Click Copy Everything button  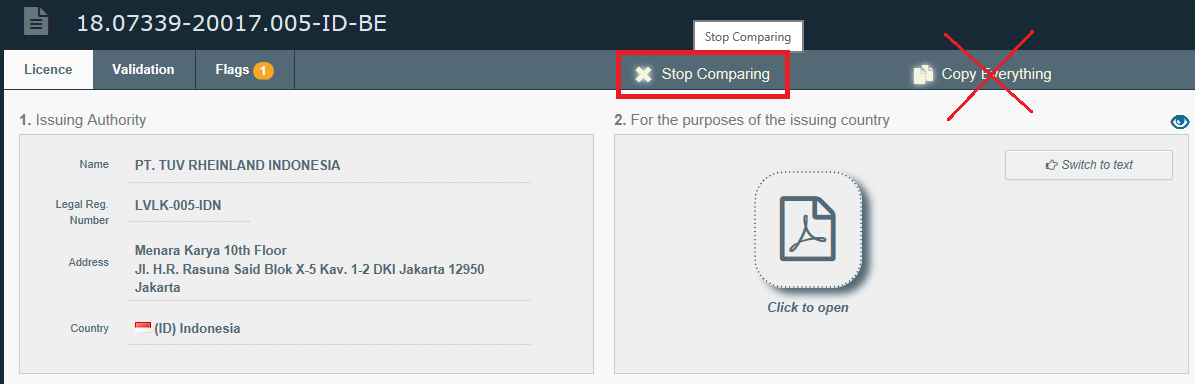pos(982,74)
